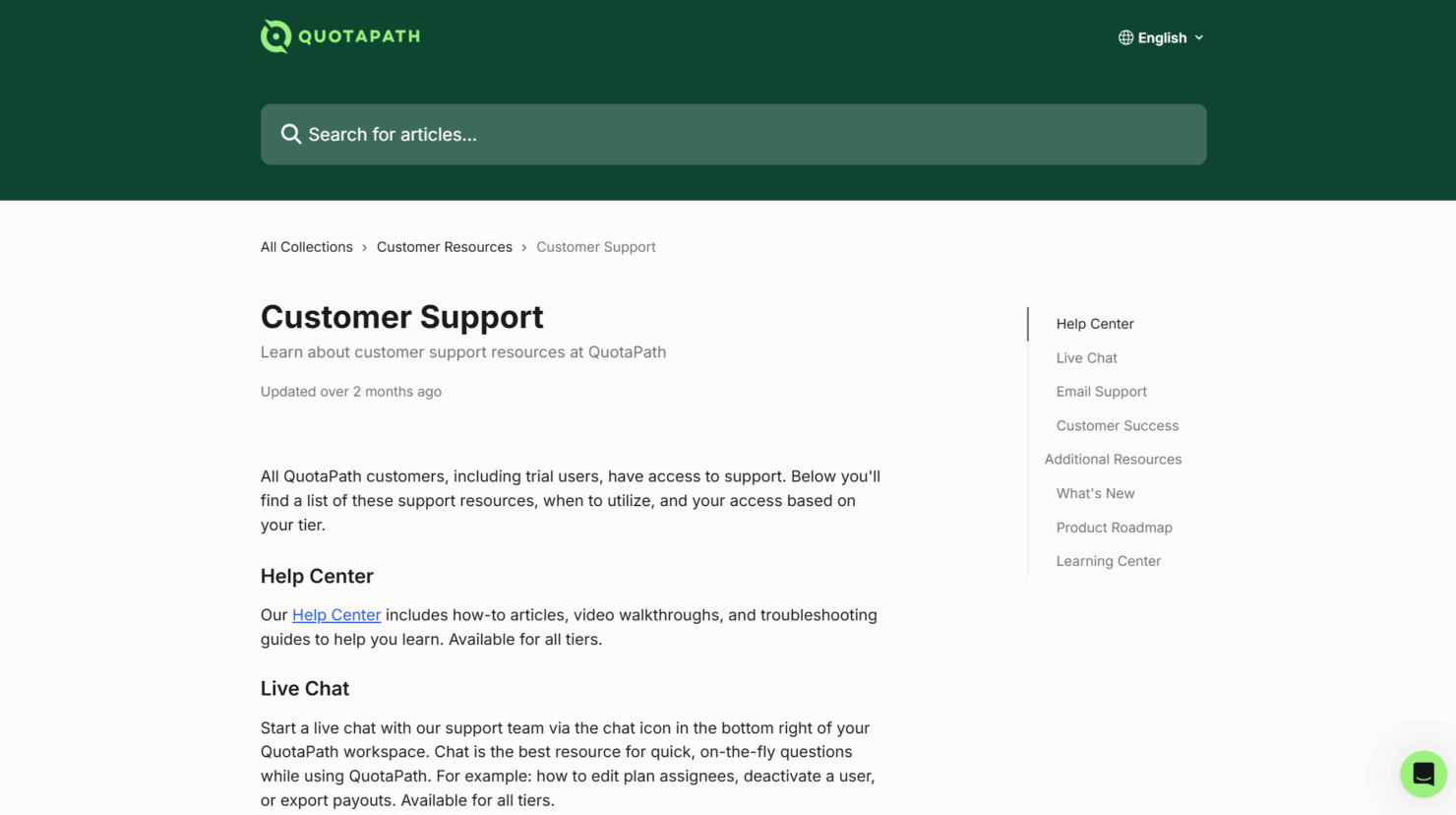Click the QuotaPath logo
The width and height of the screenshot is (1456, 815).
(340, 36)
